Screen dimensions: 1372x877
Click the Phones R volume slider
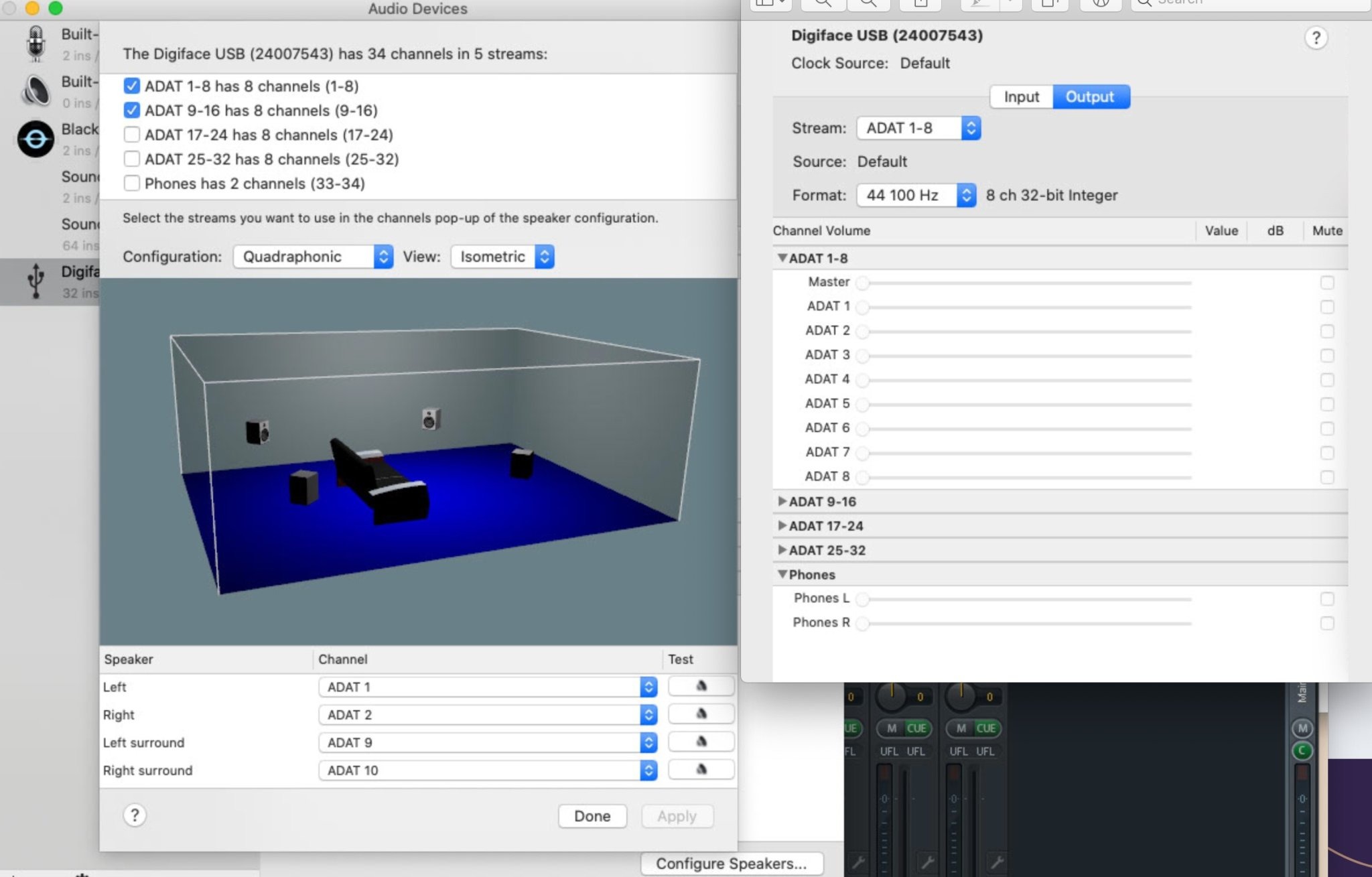click(x=1024, y=623)
